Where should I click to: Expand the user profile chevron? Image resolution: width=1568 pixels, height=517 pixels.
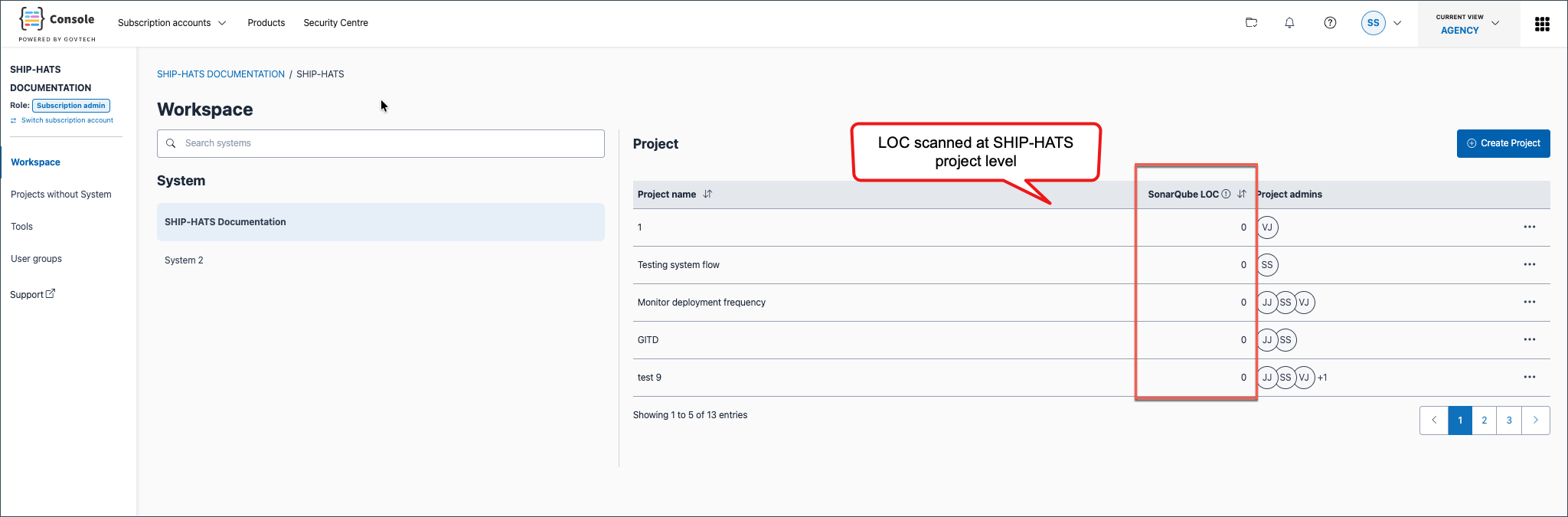coord(1397,23)
